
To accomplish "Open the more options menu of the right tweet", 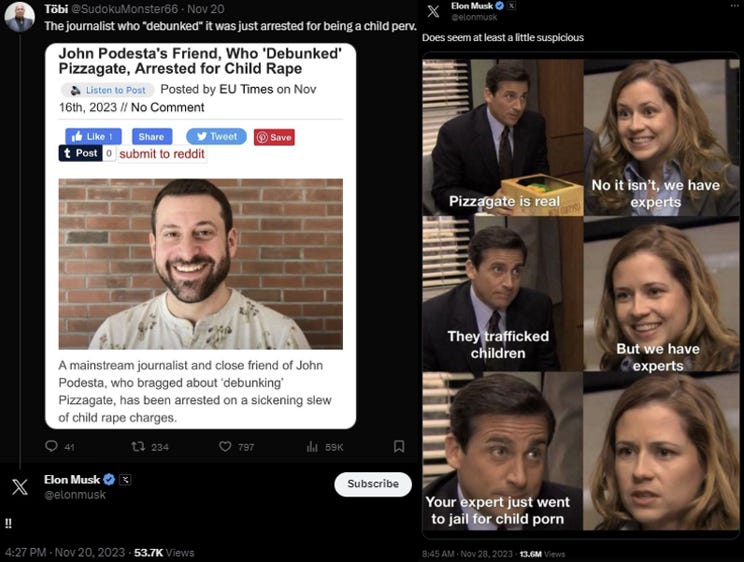I will [x=735, y=5].
